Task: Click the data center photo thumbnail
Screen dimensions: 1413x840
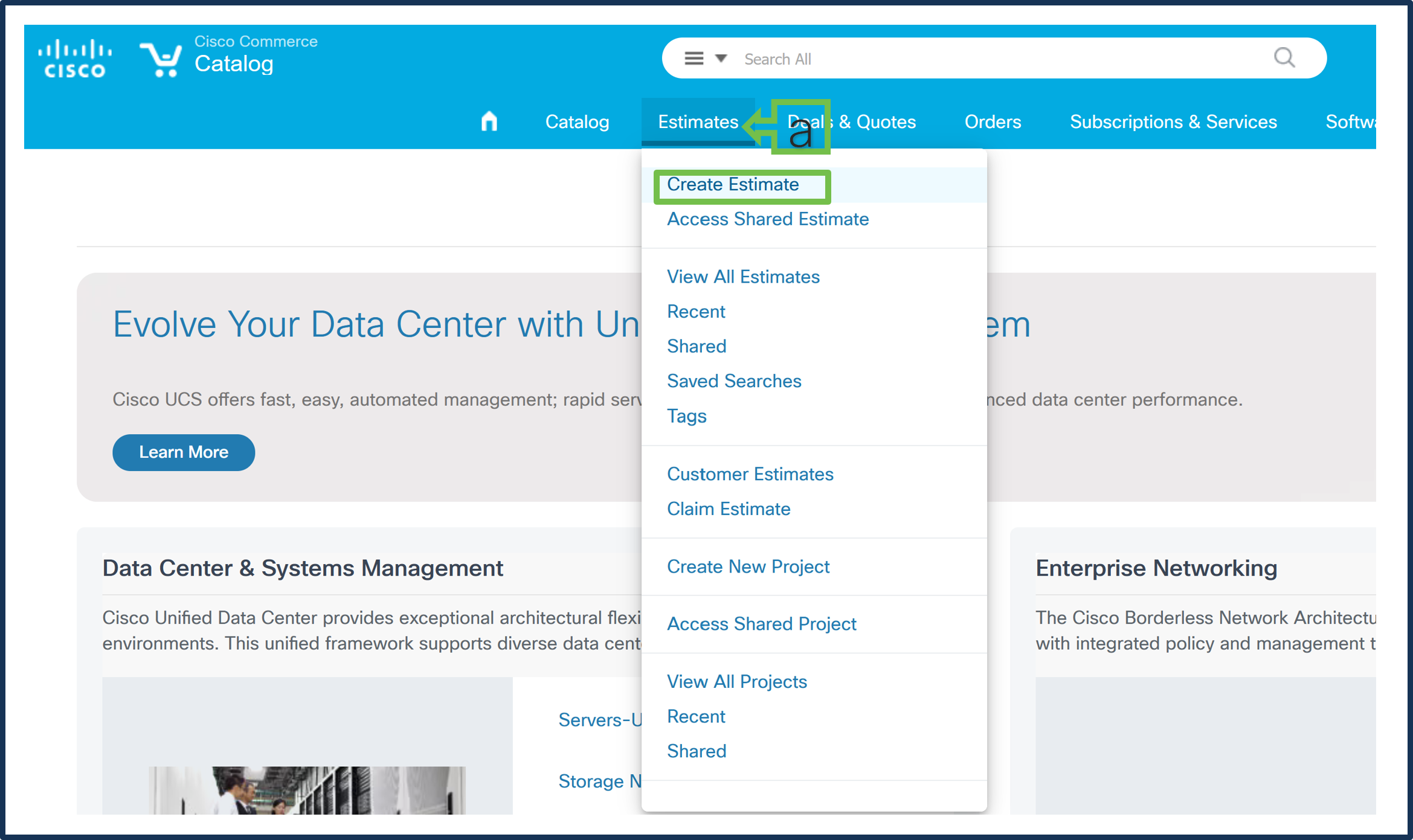Action: pyautogui.click(x=307, y=790)
